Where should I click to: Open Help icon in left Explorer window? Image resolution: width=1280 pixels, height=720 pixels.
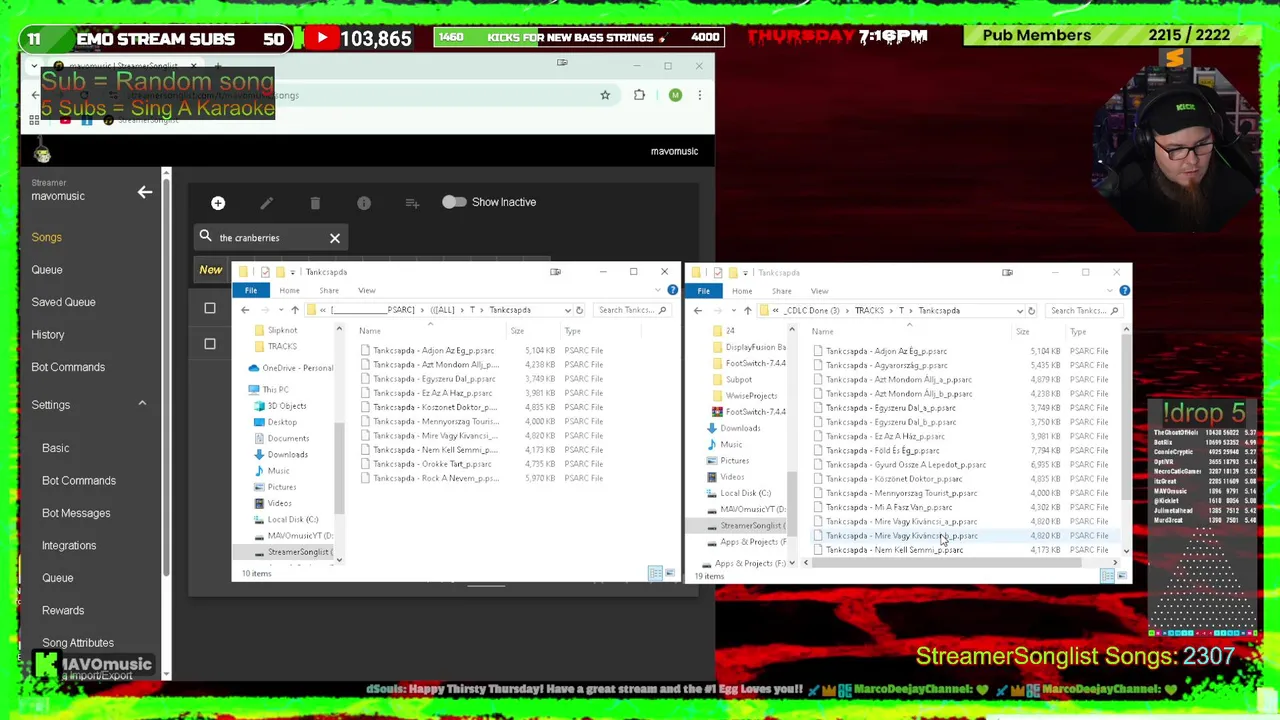click(x=672, y=291)
